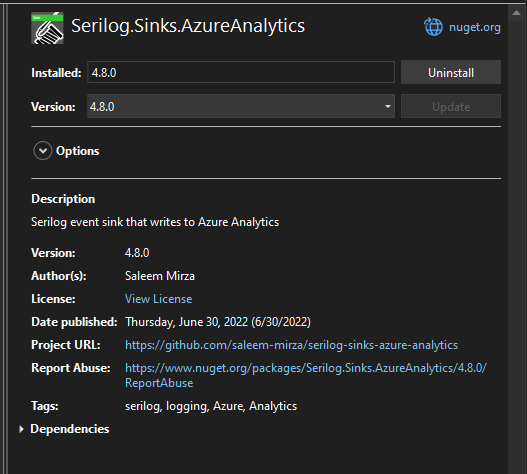Open the View License link
Screen dimensions: 527x474
(158, 299)
